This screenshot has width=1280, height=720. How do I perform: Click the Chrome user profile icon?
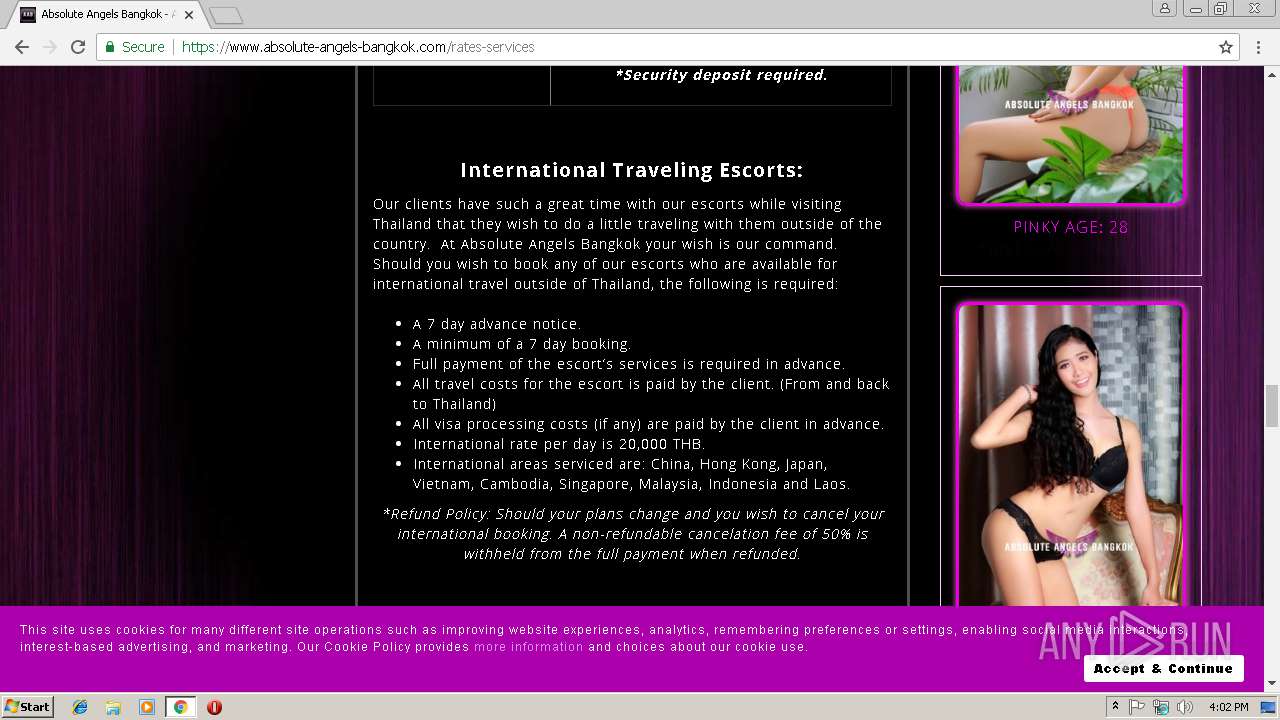[x=1165, y=9]
